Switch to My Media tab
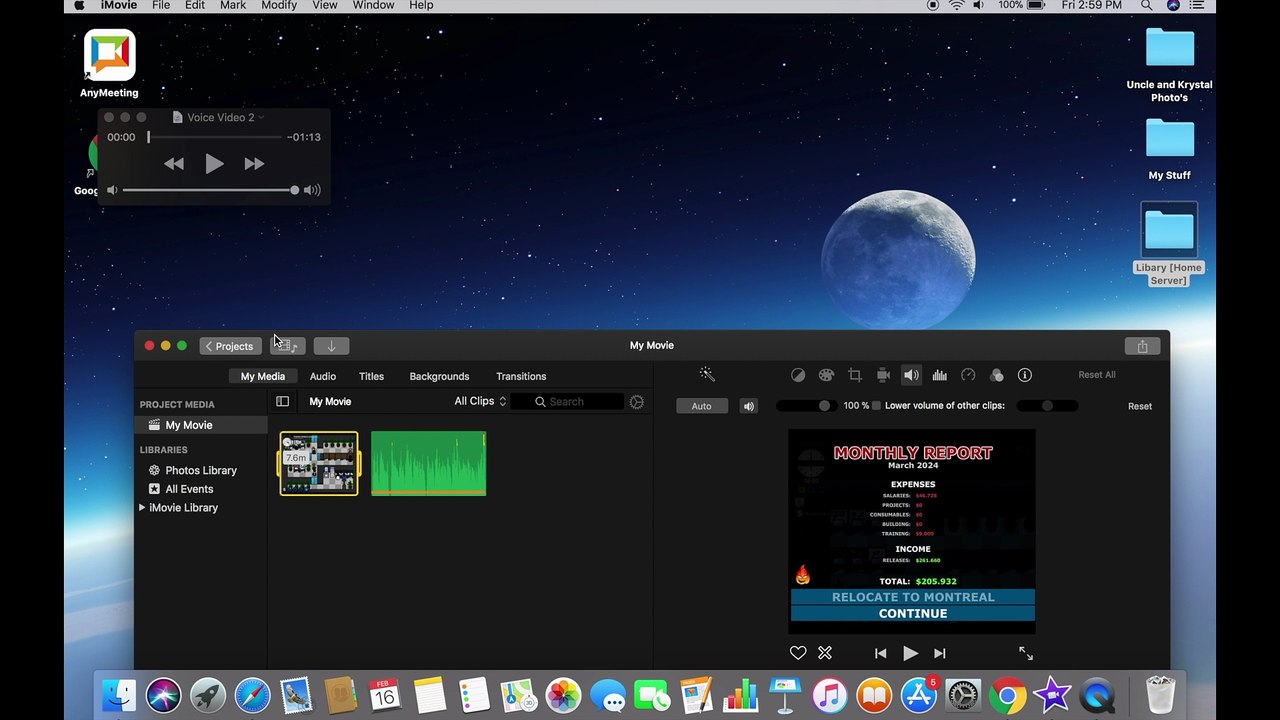This screenshot has height=720, width=1280. pos(263,376)
